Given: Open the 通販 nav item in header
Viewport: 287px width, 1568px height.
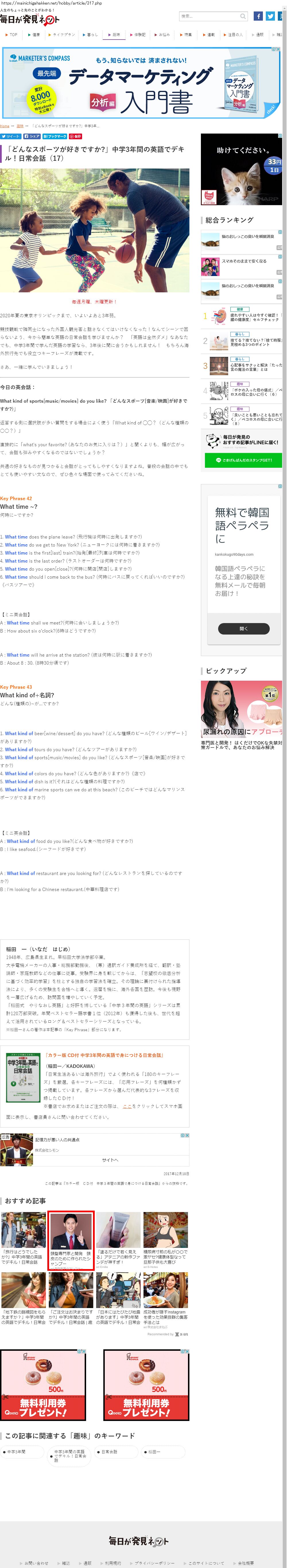Looking at the screenshot, I should pyautogui.click(x=258, y=35).
